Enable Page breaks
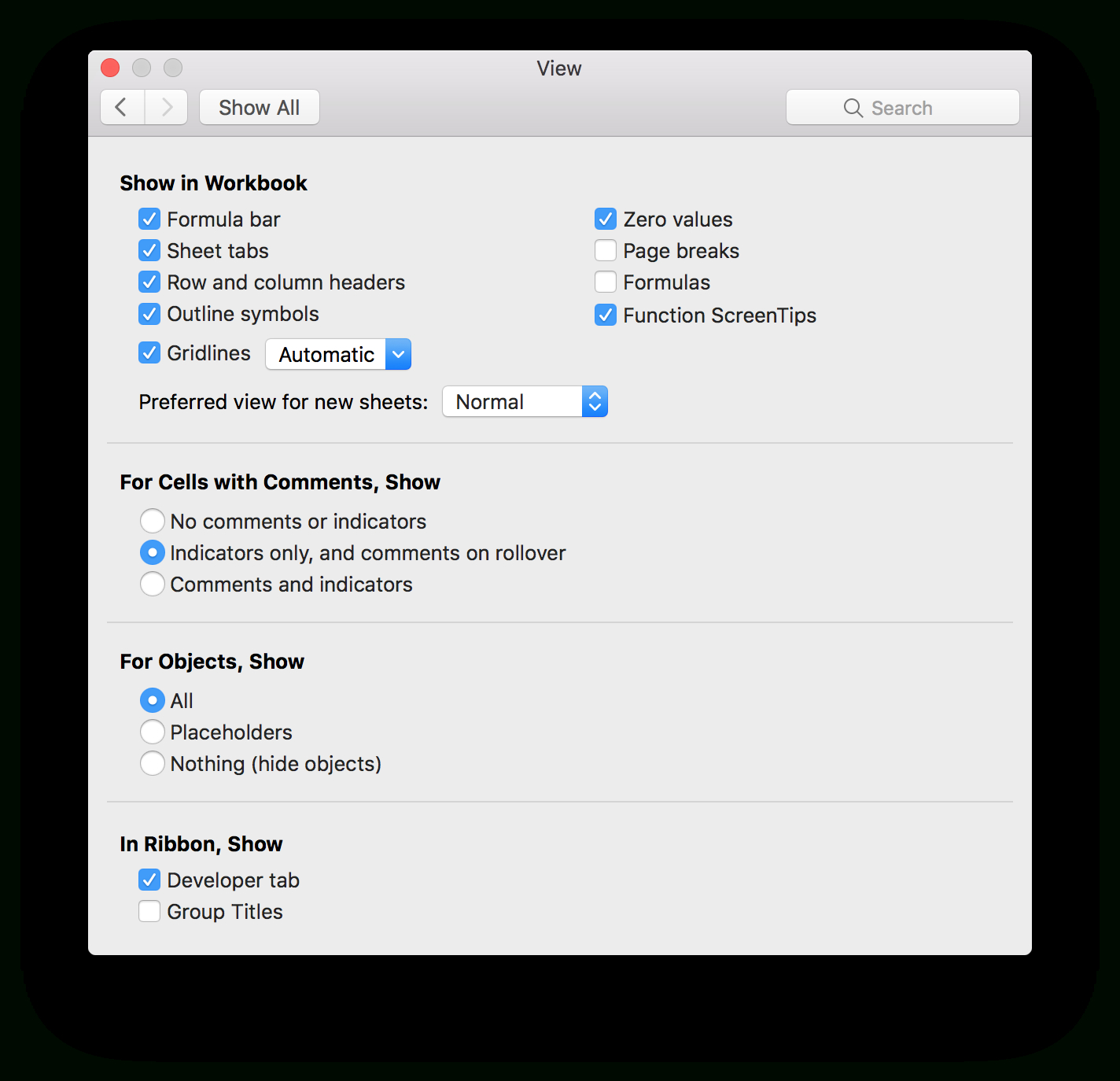The image size is (1120, 1081). point(606,250)
